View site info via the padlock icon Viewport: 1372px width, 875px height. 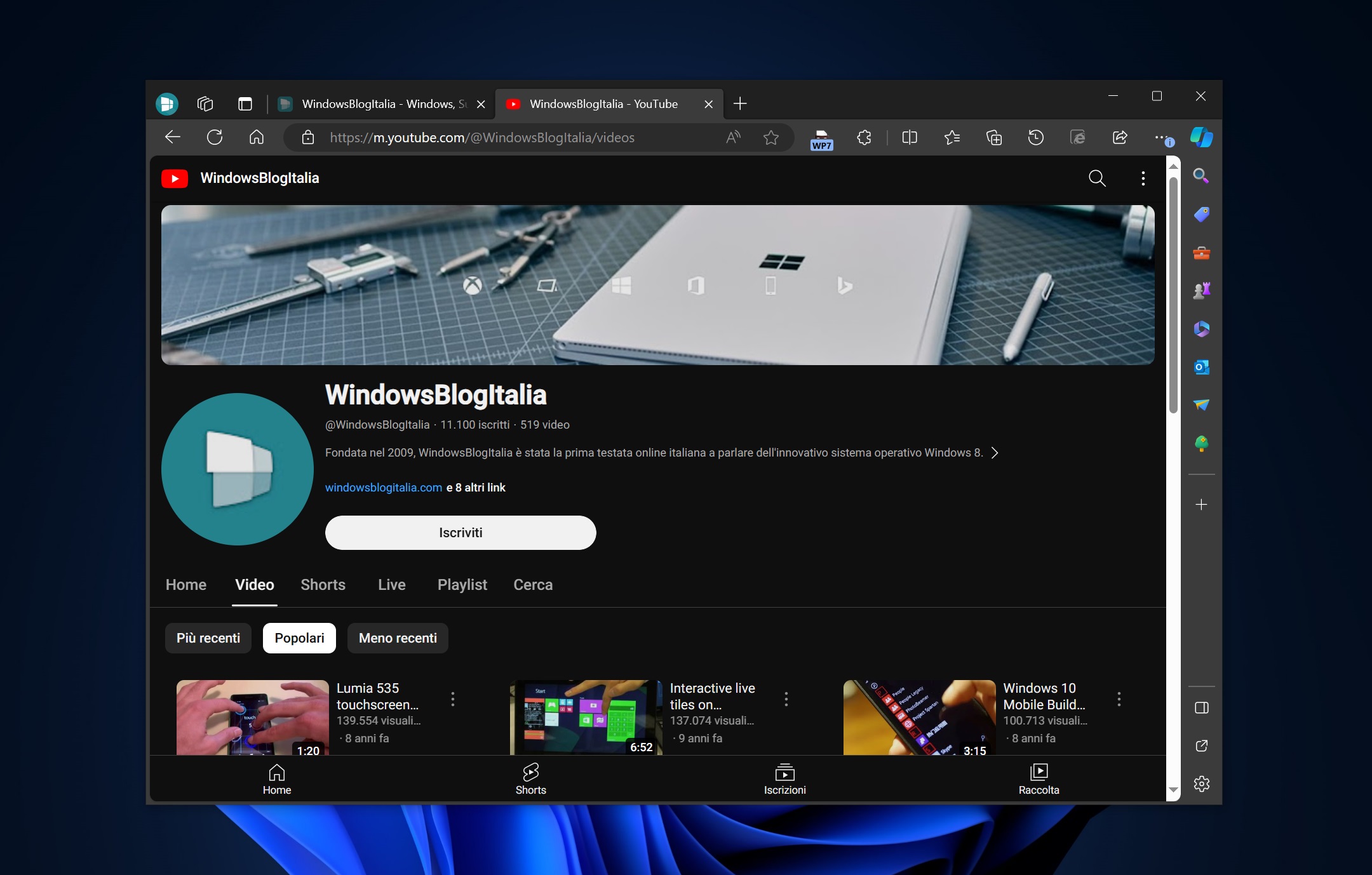coord(308,137)
